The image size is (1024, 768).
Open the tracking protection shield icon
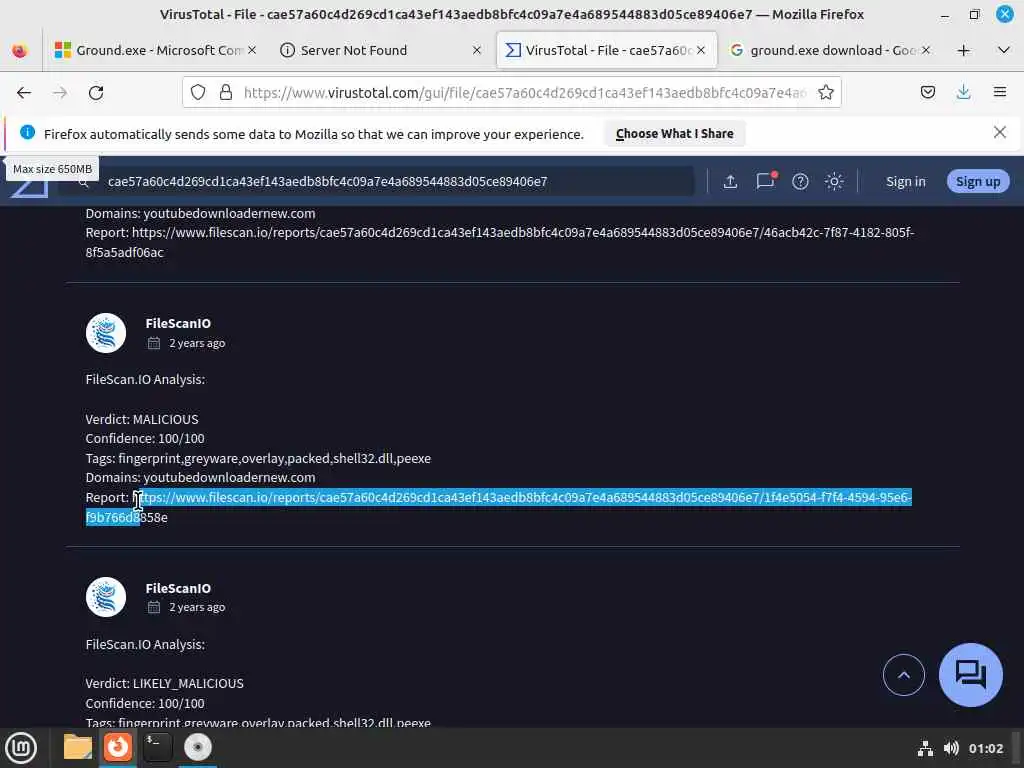198,93
